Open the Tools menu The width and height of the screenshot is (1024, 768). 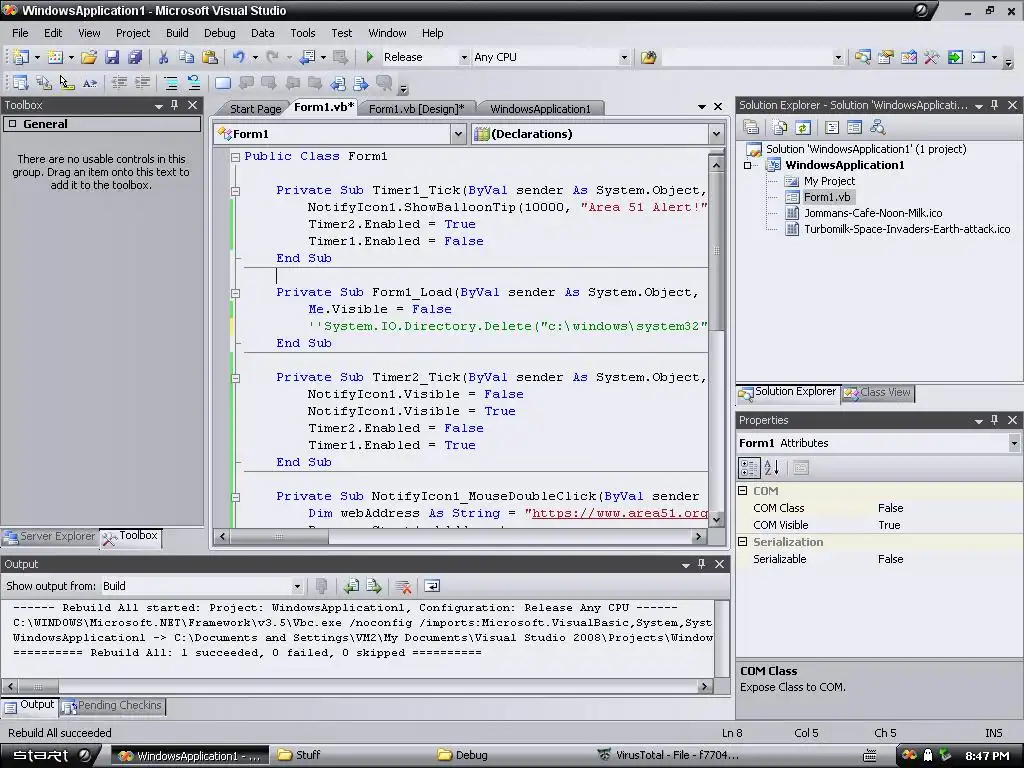(302, 33)
